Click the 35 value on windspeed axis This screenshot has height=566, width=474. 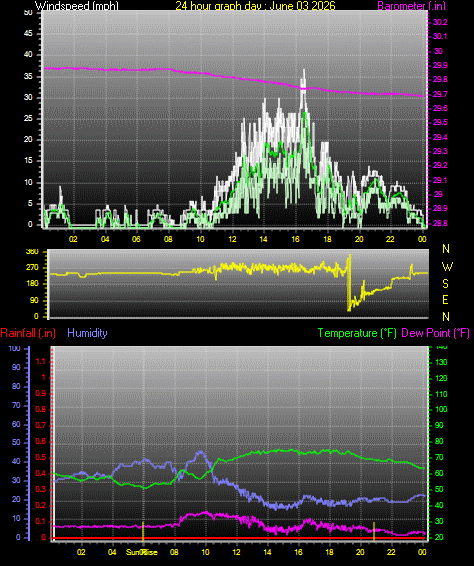28,76
